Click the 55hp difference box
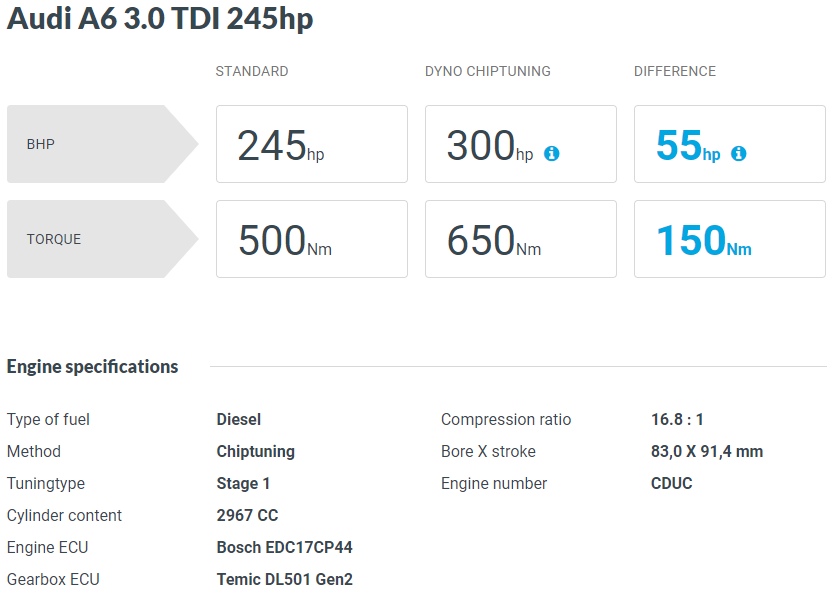The image size is (832, 593). click(730, 144)
